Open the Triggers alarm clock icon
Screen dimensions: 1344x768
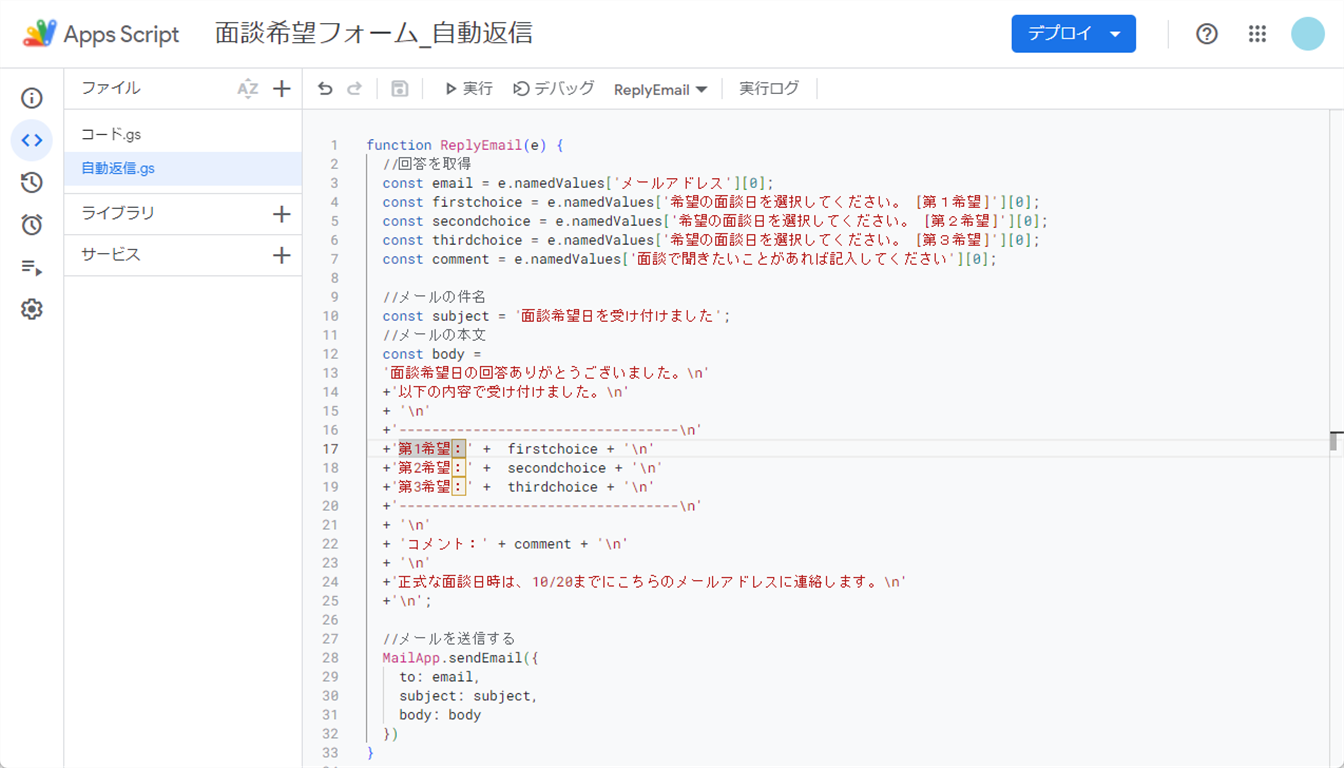coord(32,225)
